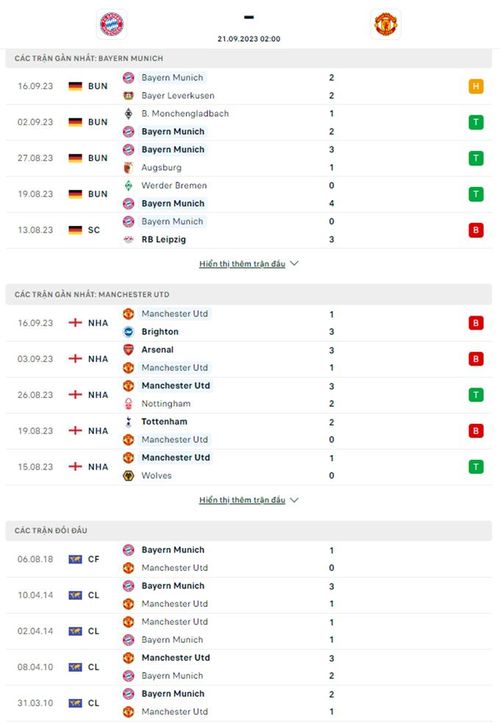
Task: Click the Werder Bremen team logo
Action: (x=128, y=186)
